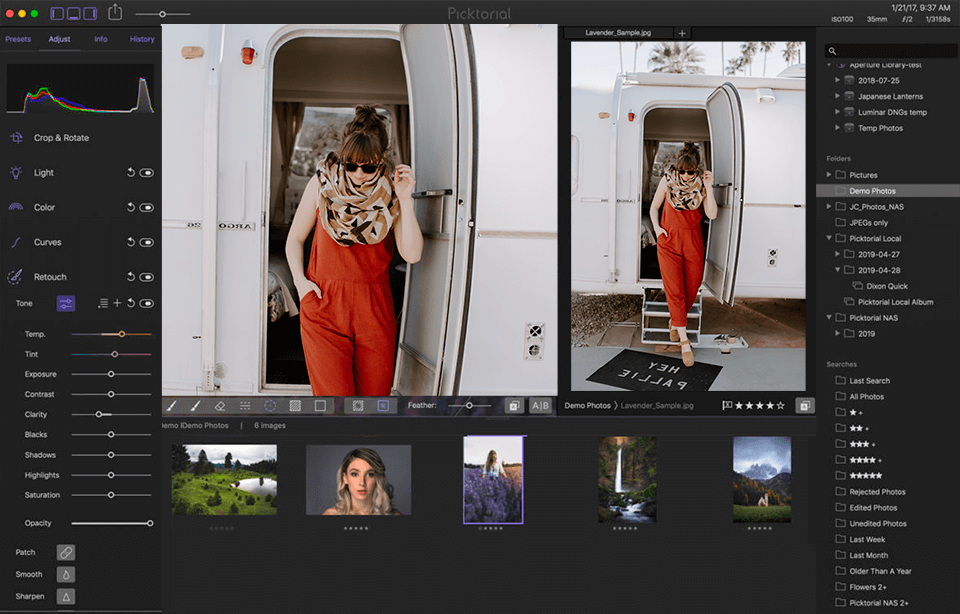Image resolution: width=960 pixels, height=614 pixels.
Task: Expand the JC_Photos_NAS folder
Action: [829, 206]
